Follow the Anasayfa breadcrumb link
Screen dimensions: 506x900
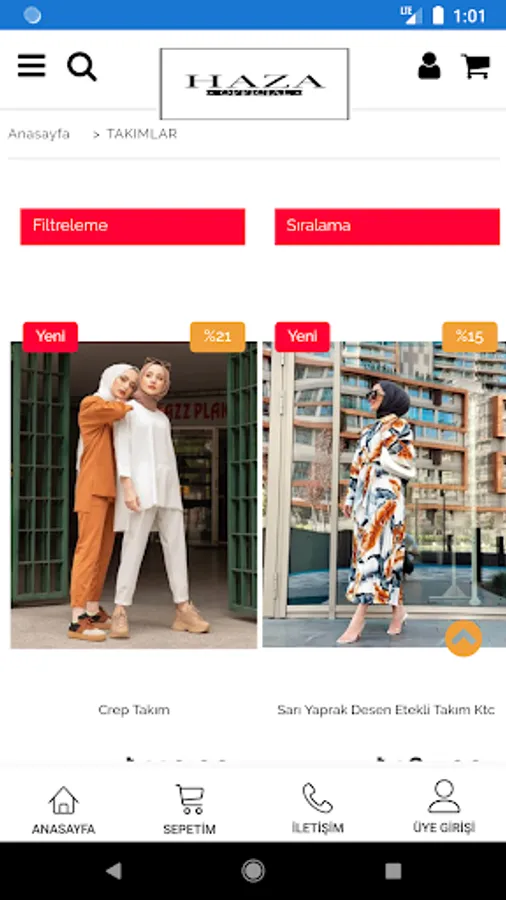[x=39, y=134]
